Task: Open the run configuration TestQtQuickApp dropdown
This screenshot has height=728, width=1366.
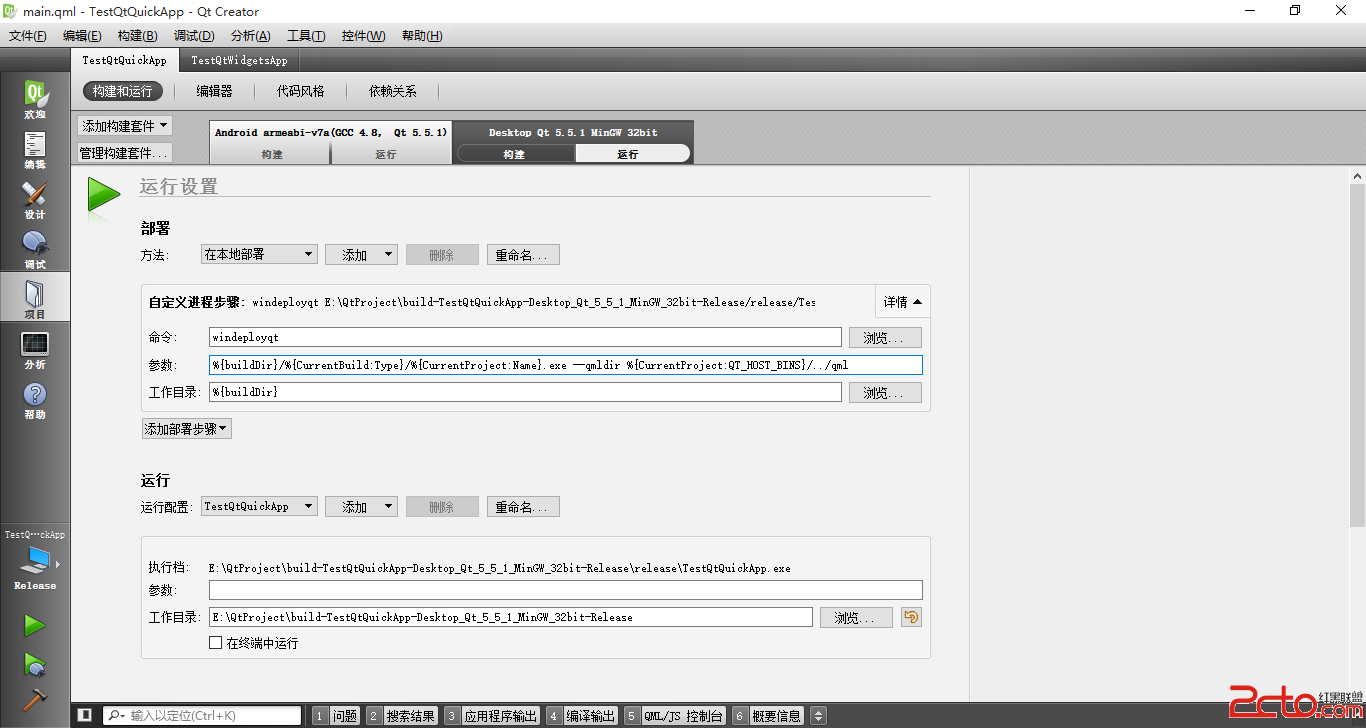Action: (259, 506)
